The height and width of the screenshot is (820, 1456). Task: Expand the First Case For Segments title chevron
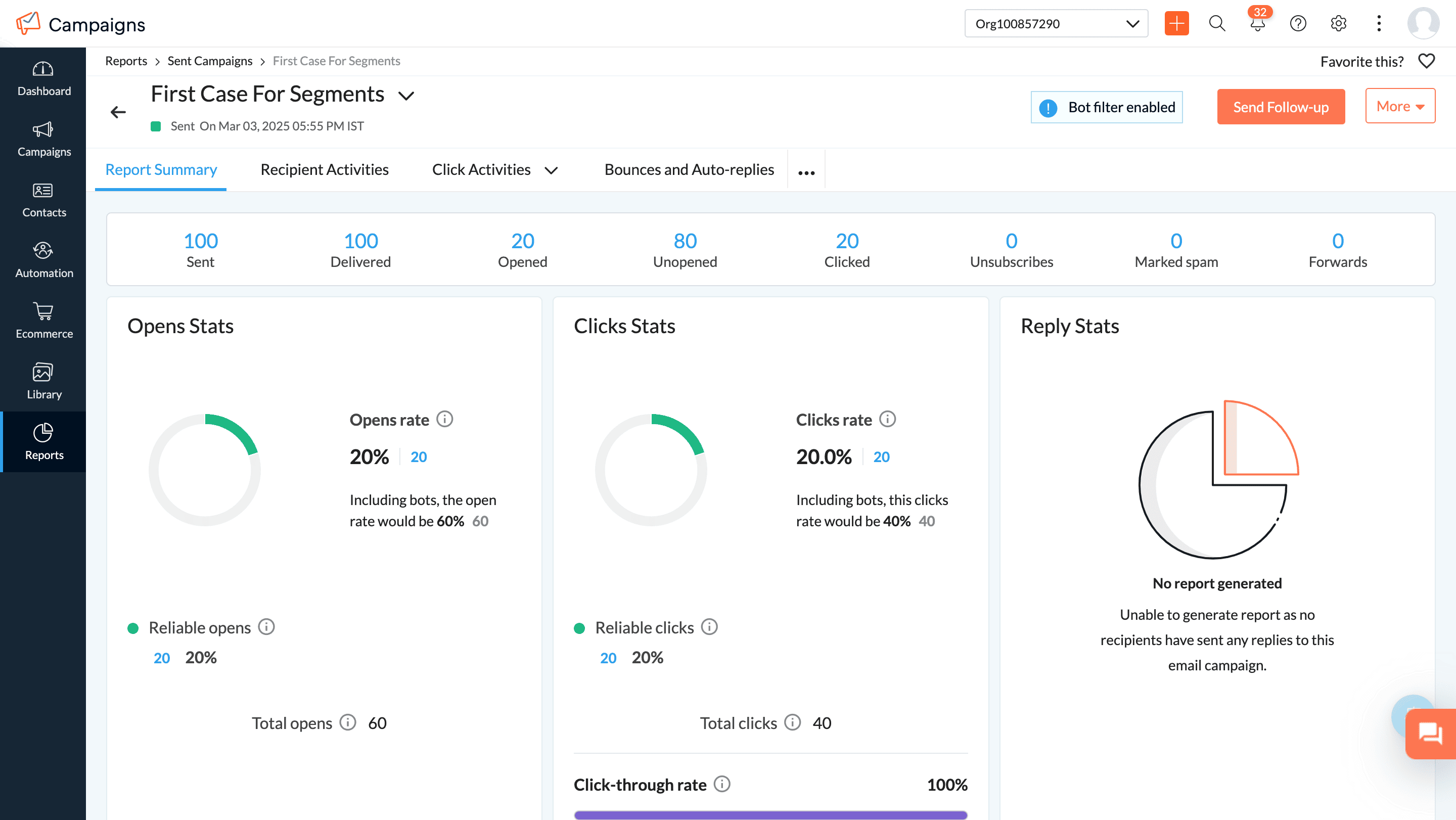(x=406, y=96)
